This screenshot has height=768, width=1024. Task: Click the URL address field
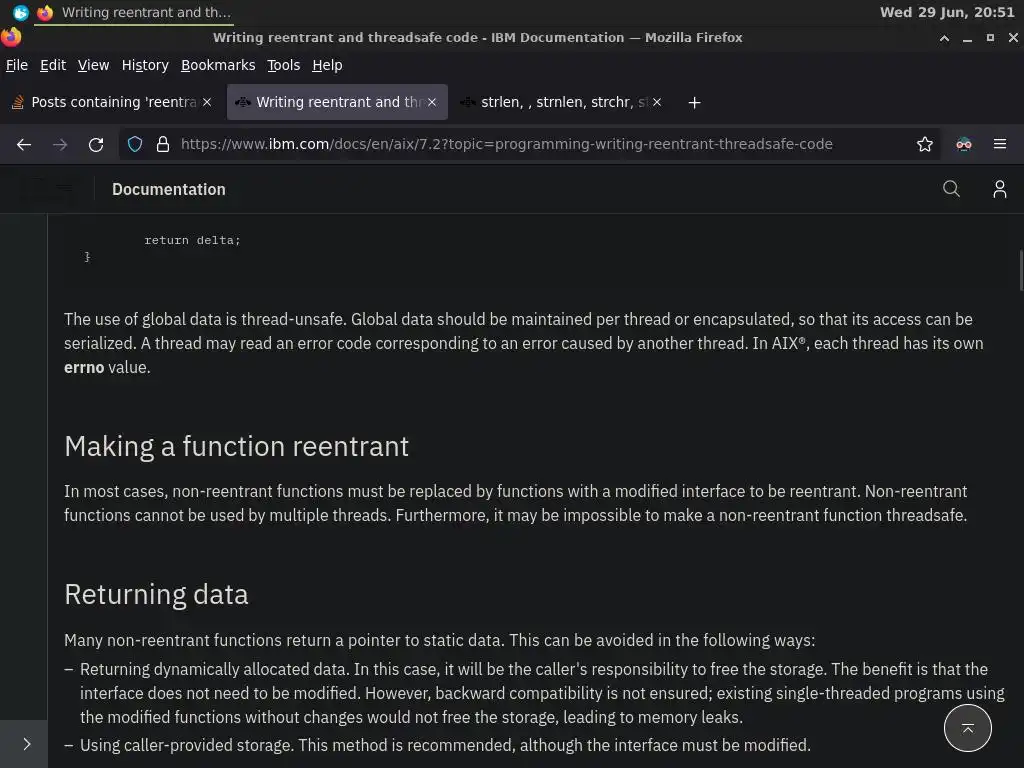click(x=520, y=144)
